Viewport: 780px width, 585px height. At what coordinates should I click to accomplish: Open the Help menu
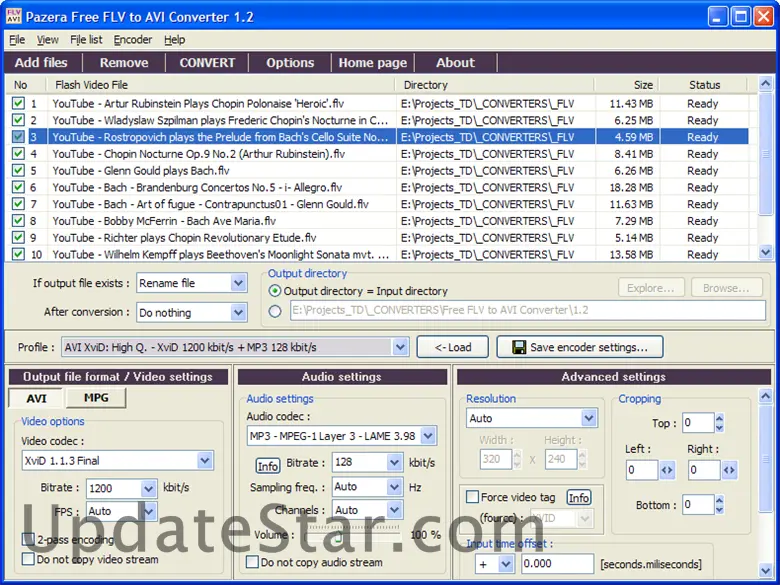(x=175, y=40)
